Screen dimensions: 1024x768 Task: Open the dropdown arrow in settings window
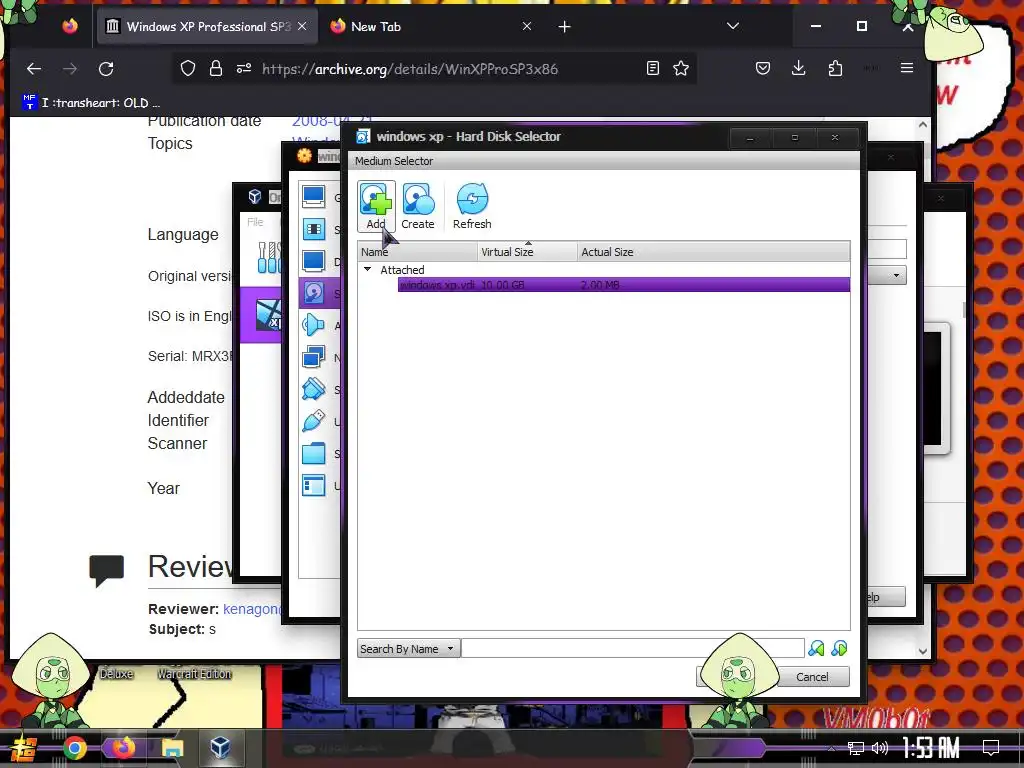[x=896, y=276]
